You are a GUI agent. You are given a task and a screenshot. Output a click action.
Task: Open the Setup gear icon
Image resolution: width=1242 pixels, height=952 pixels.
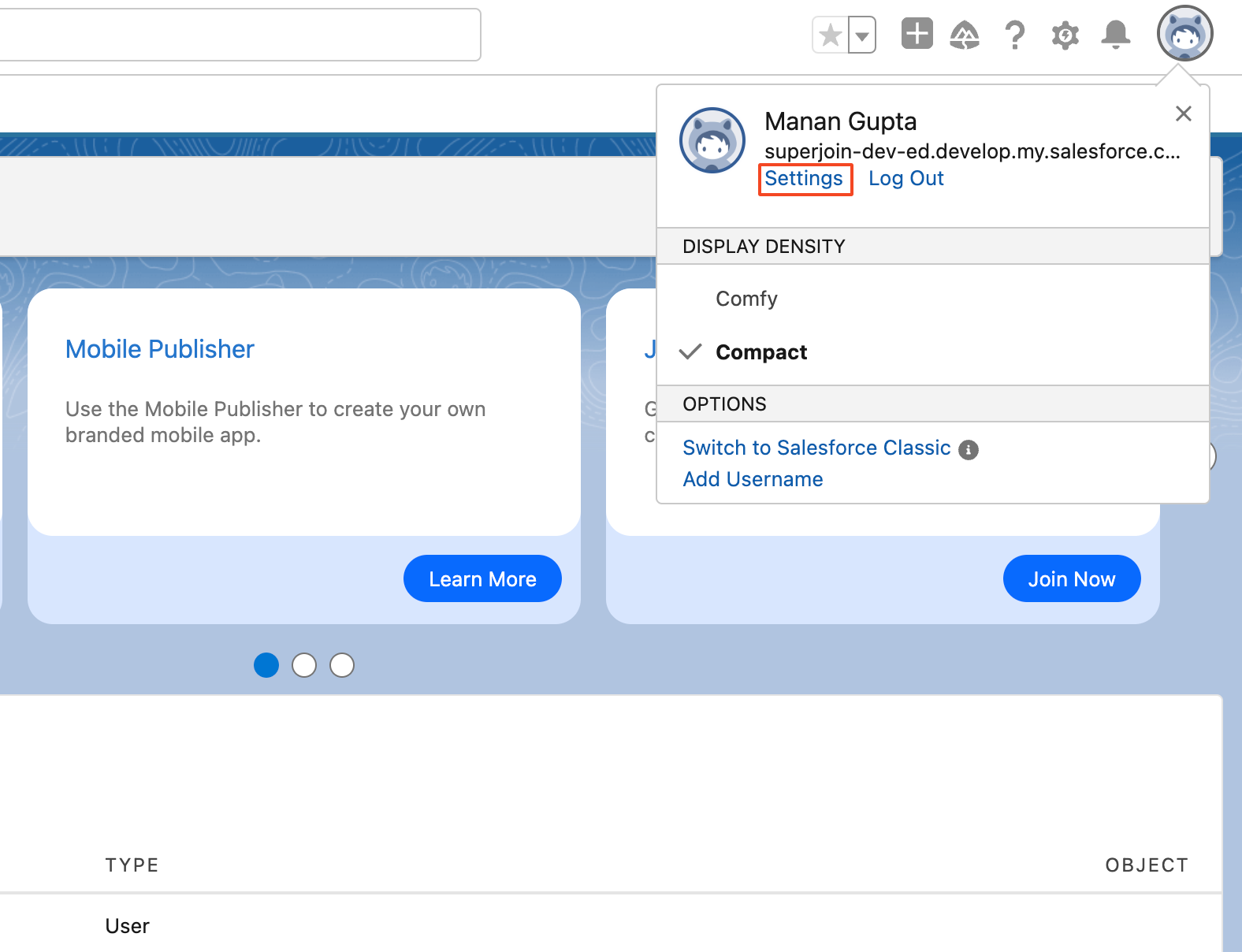click(1065, 35)
